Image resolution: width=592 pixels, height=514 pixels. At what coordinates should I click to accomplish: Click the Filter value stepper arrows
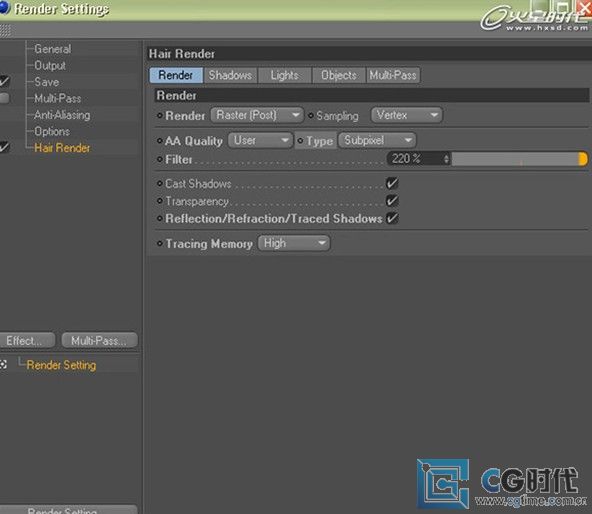coord(446,159)
